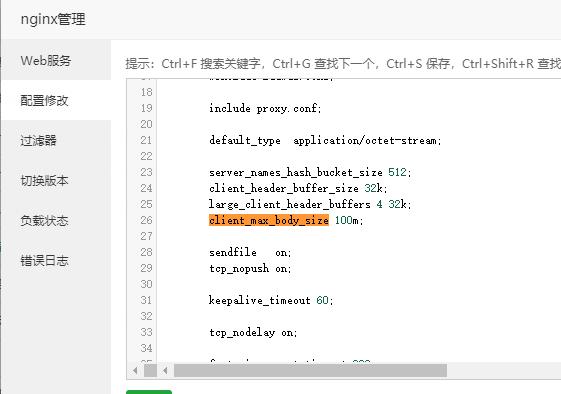Screen dimensions: 561x394
Task: Click the highlighted client_max_body_size text
Action: click(x=269, y=220)
